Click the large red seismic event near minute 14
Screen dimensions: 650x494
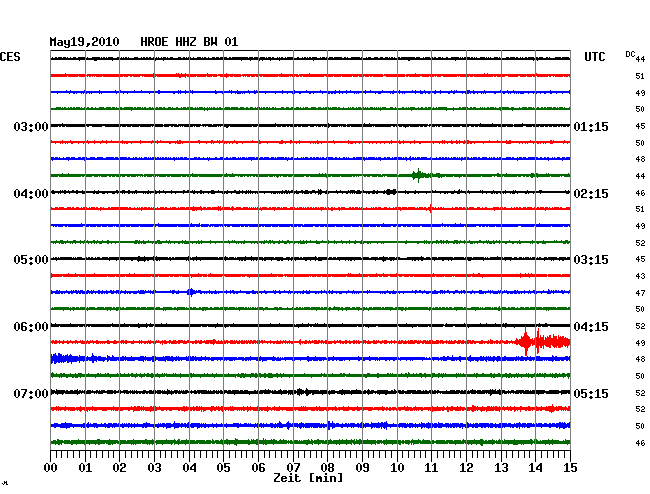tap(543, 341)
